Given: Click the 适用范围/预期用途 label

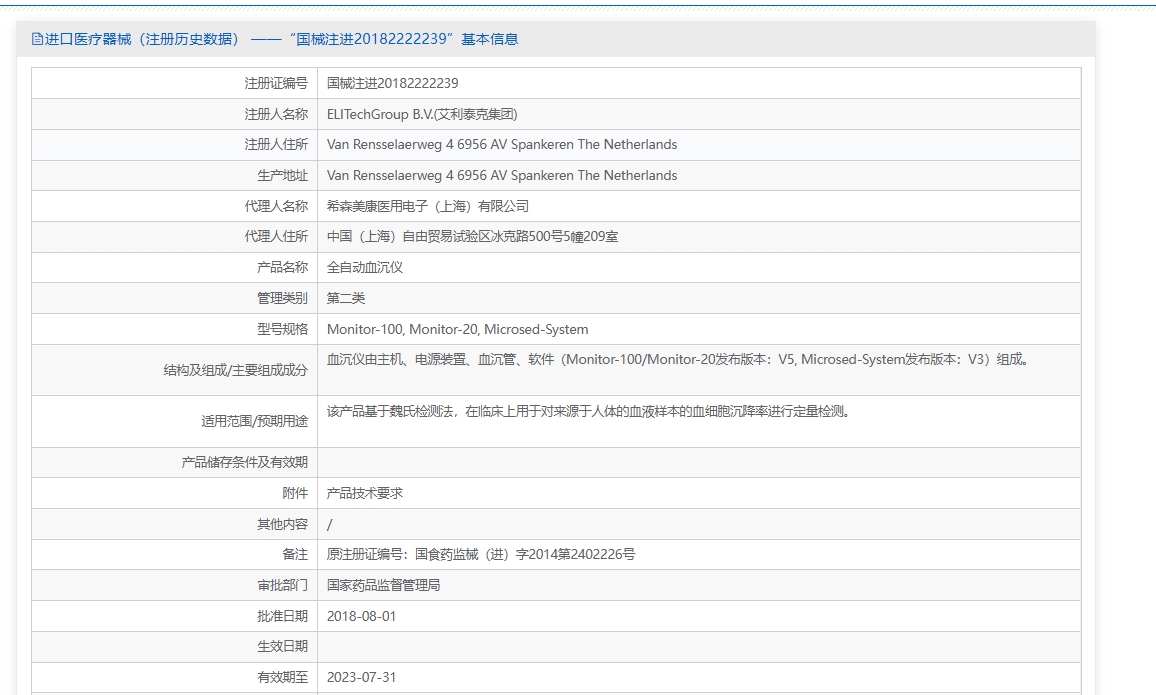Looking at the screenshot, I should pyautogui.click(x=254, y=422).
